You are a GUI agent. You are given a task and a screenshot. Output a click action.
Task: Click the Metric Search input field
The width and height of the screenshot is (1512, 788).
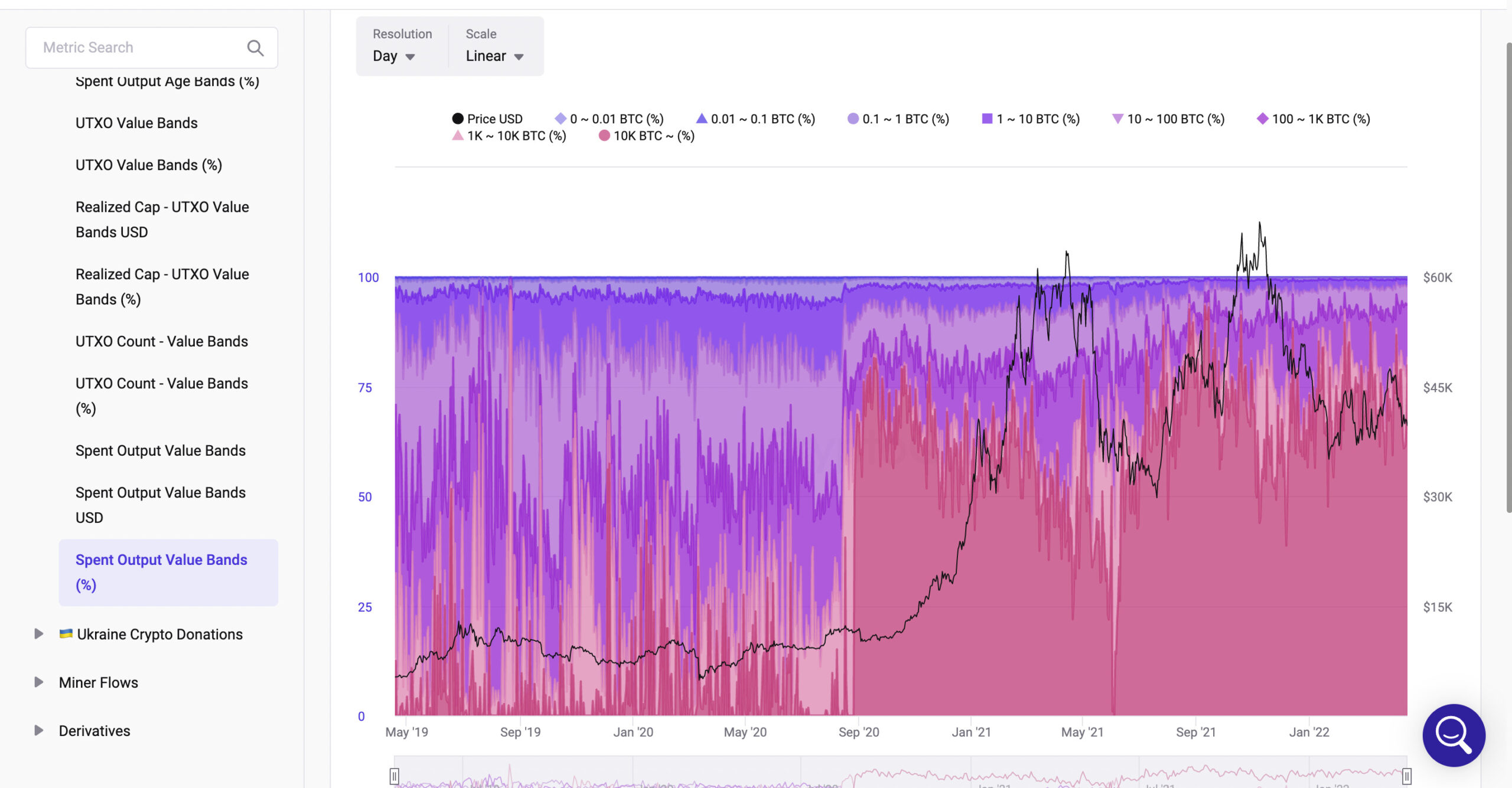pos(151,47)
